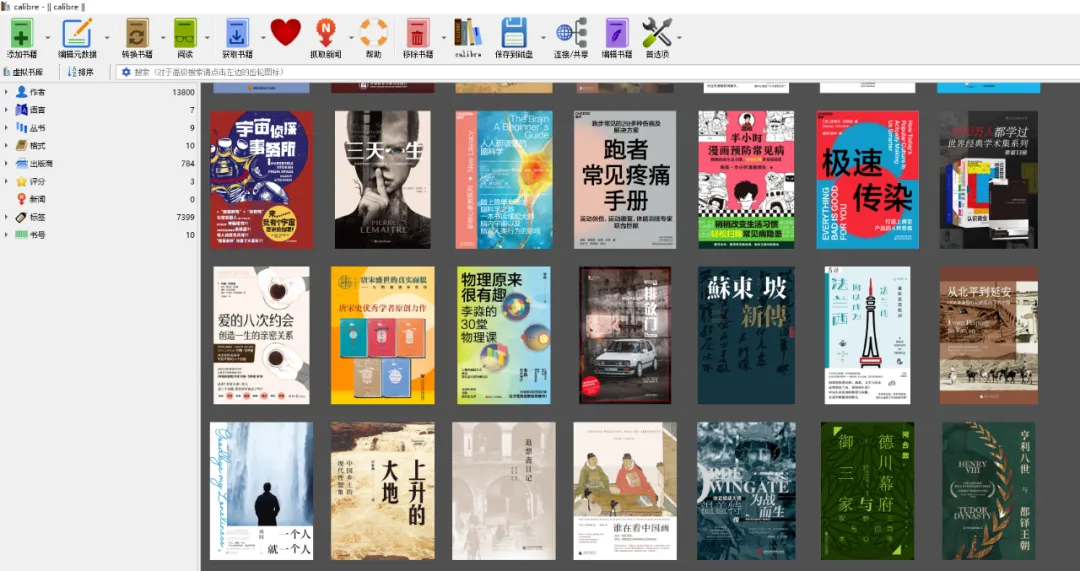Click the 编辑书籍 (Edit book) icon
This screenshot has width=1080, height=571.
pos(617,32)
